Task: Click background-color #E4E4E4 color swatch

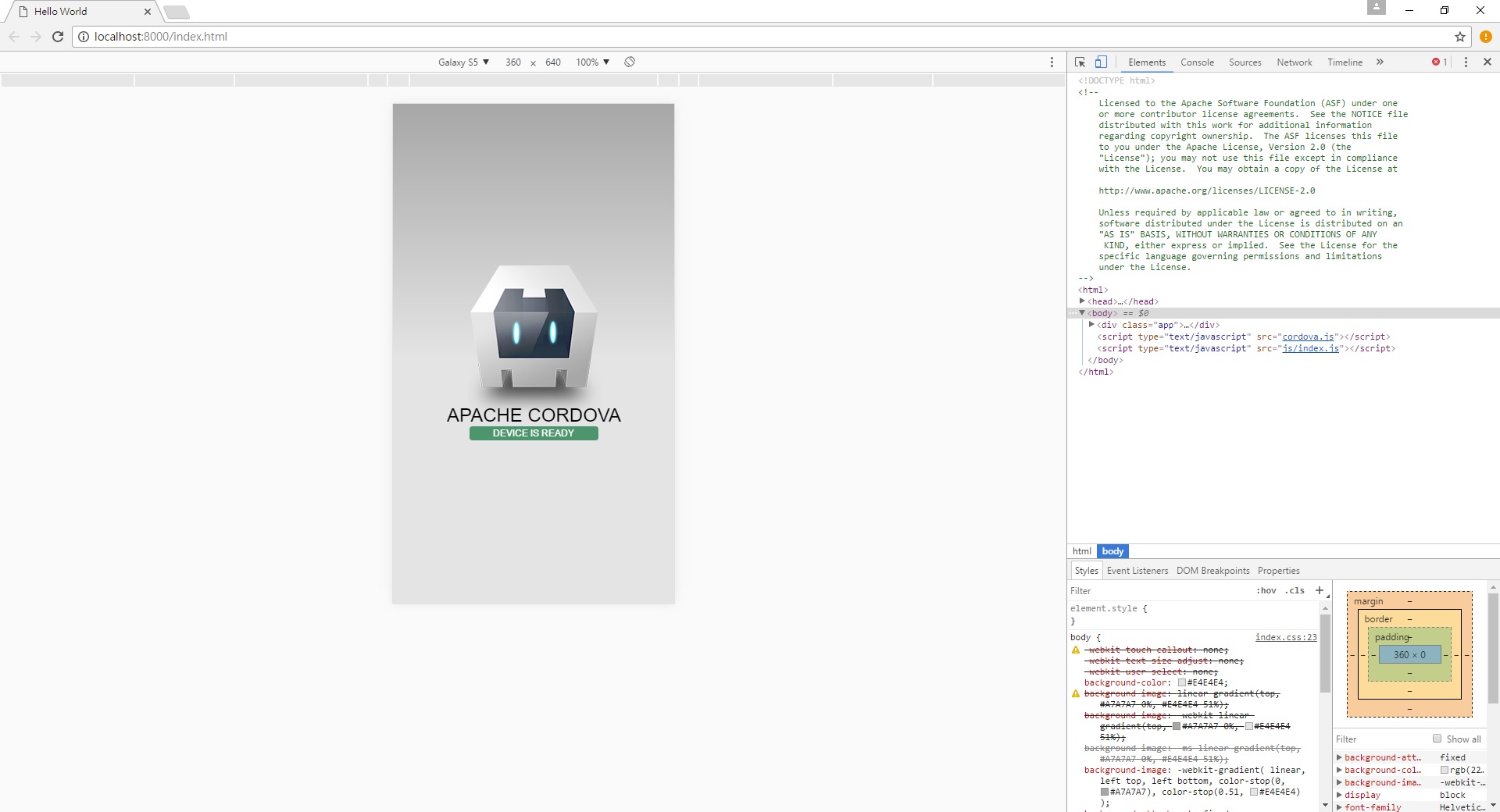Action: [x=1182, y=682]
